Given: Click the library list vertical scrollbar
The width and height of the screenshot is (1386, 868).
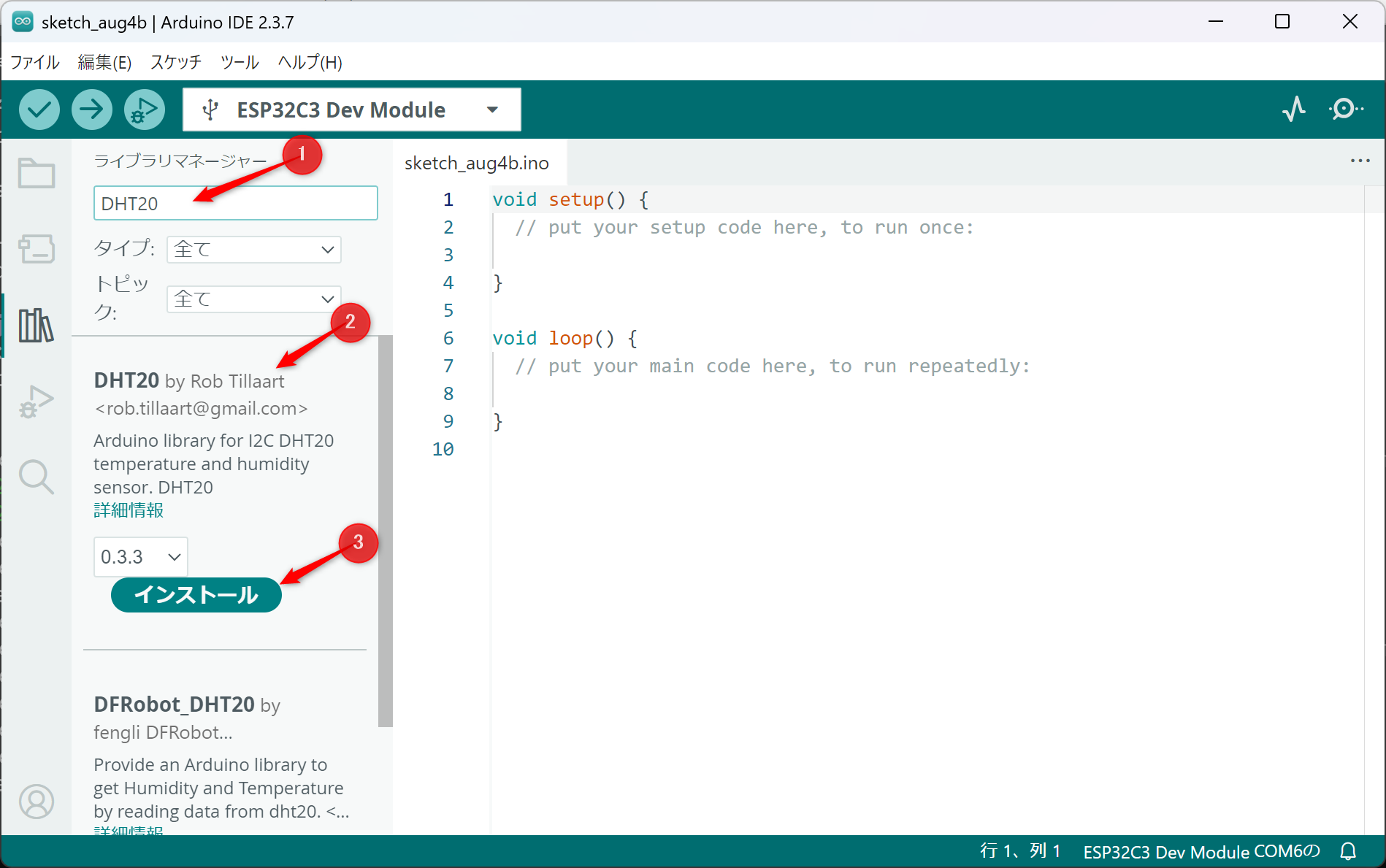Looking at the screenshot, I should (x=386, y=531).
